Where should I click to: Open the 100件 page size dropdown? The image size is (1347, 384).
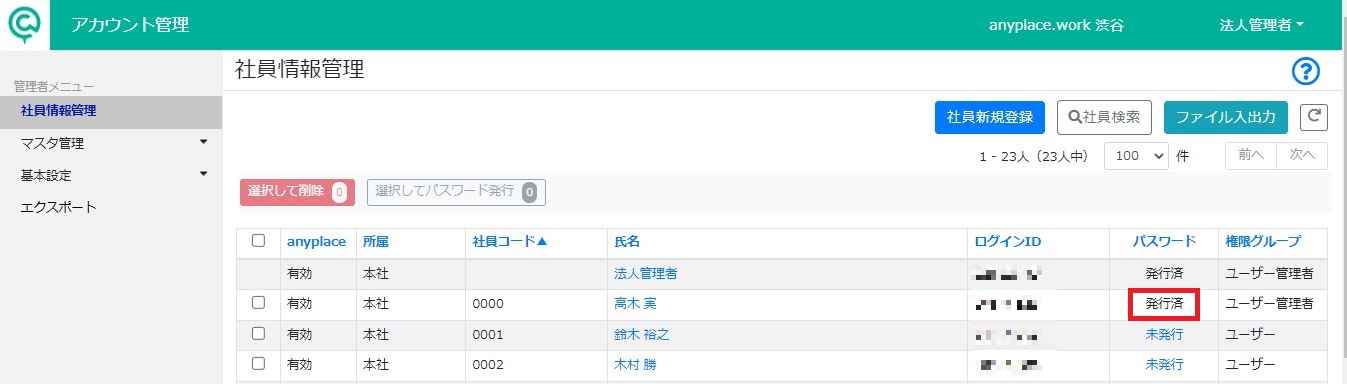tap(1136, 156)
